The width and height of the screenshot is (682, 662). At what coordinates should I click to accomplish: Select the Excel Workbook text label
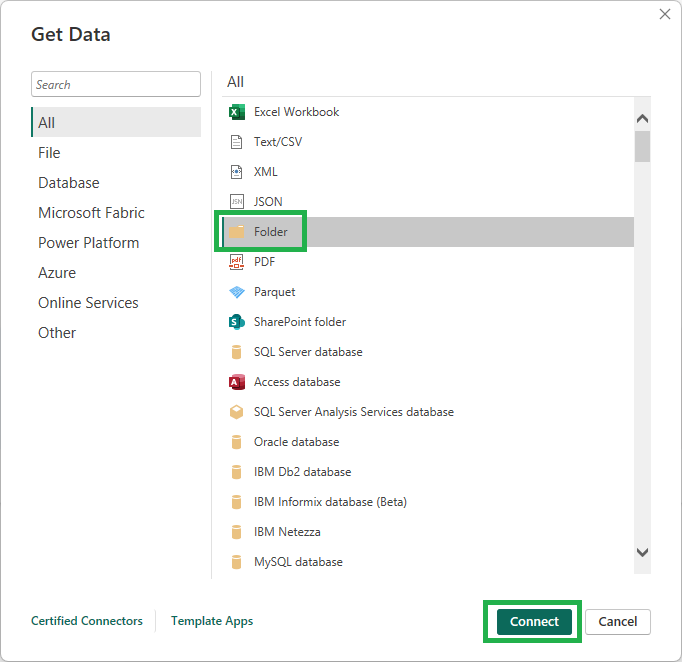pyautogui.click(x=296, y=112)
